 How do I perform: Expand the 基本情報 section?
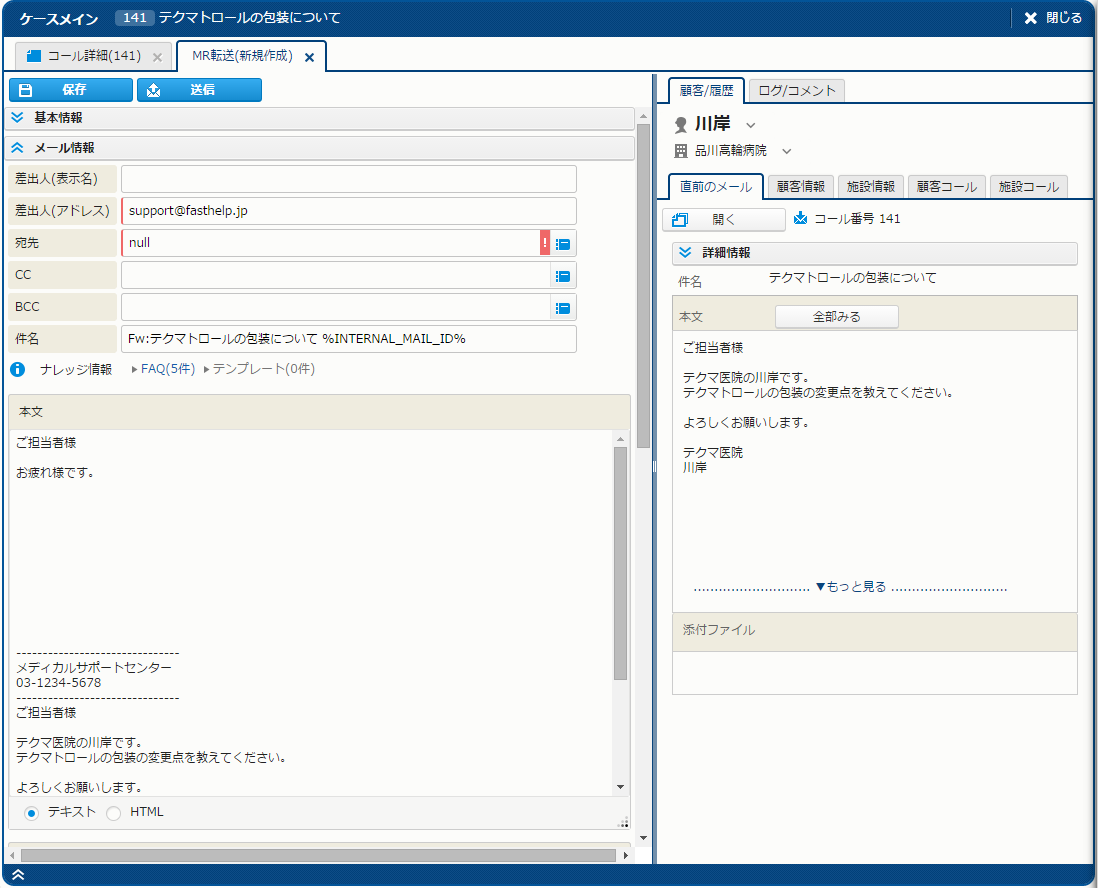[18, 118]
